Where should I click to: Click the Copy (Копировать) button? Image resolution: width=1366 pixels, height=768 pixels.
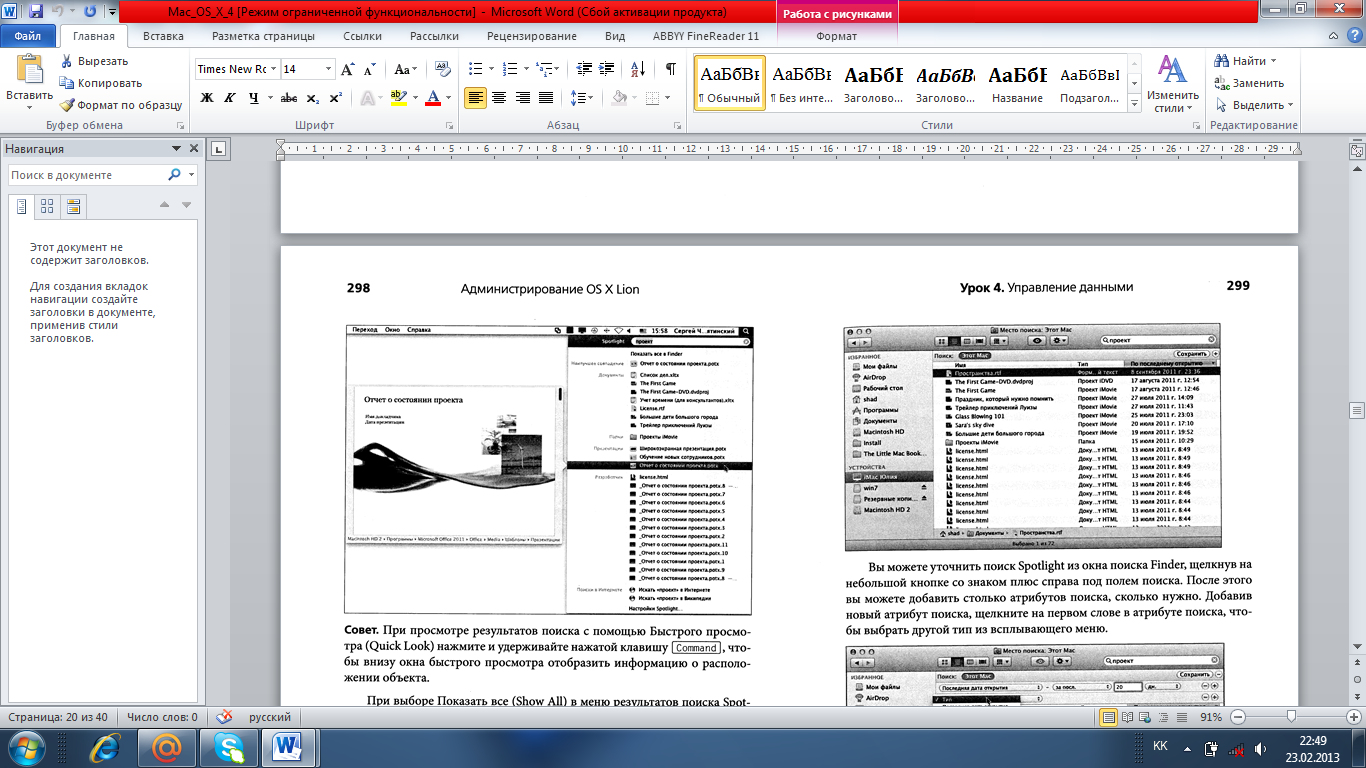100,83
